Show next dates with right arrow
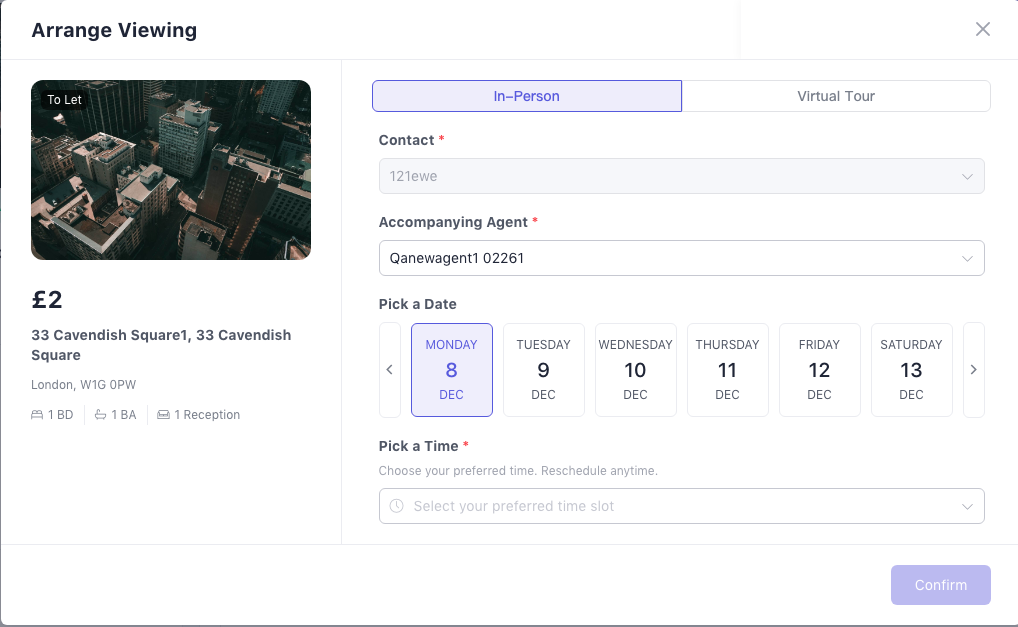1018x627 pixels. coord(973,369)
